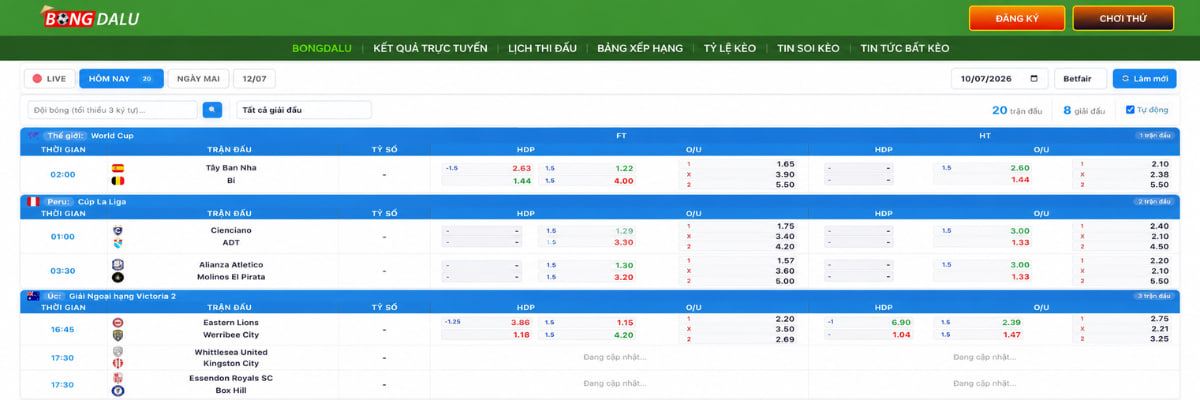Select the 12/07 date tab
The height and width of the screenshot is (400, 1200).
[x=254, y=78]
